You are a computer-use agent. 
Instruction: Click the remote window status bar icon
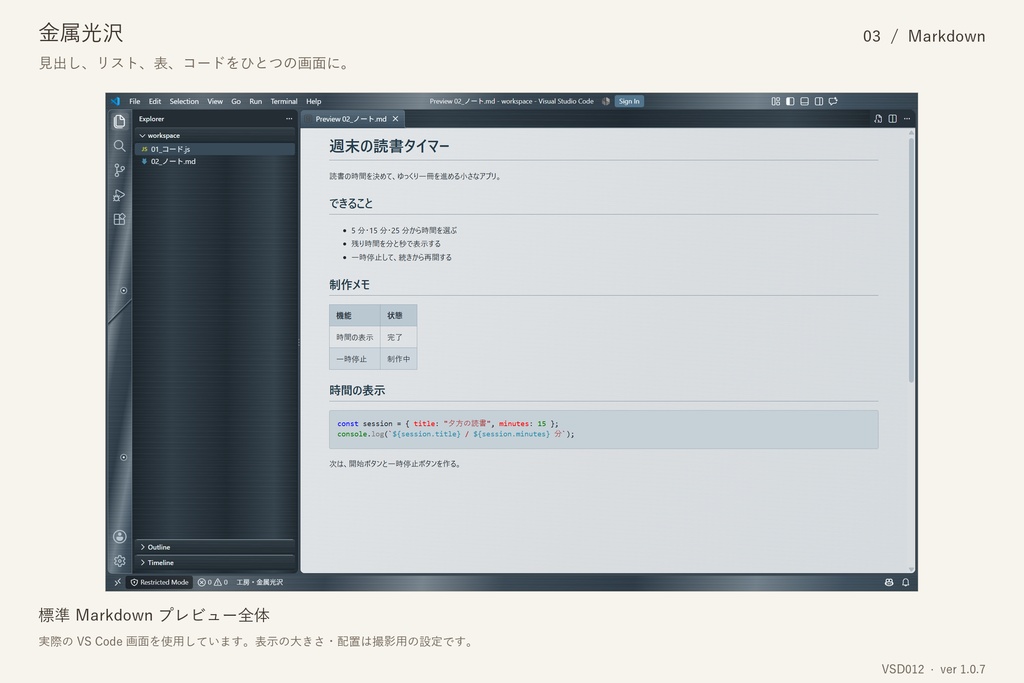(x=118, y=582)
